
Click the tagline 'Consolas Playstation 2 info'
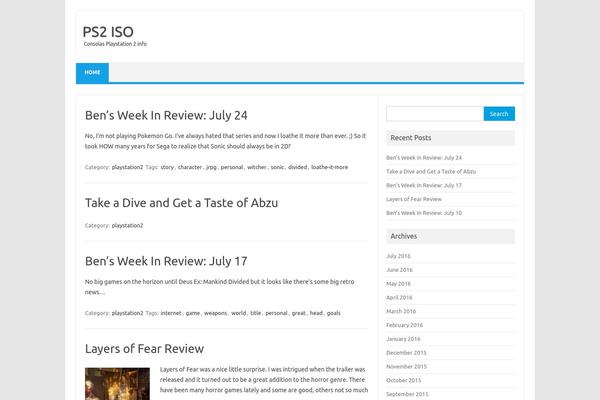(115, 44)
